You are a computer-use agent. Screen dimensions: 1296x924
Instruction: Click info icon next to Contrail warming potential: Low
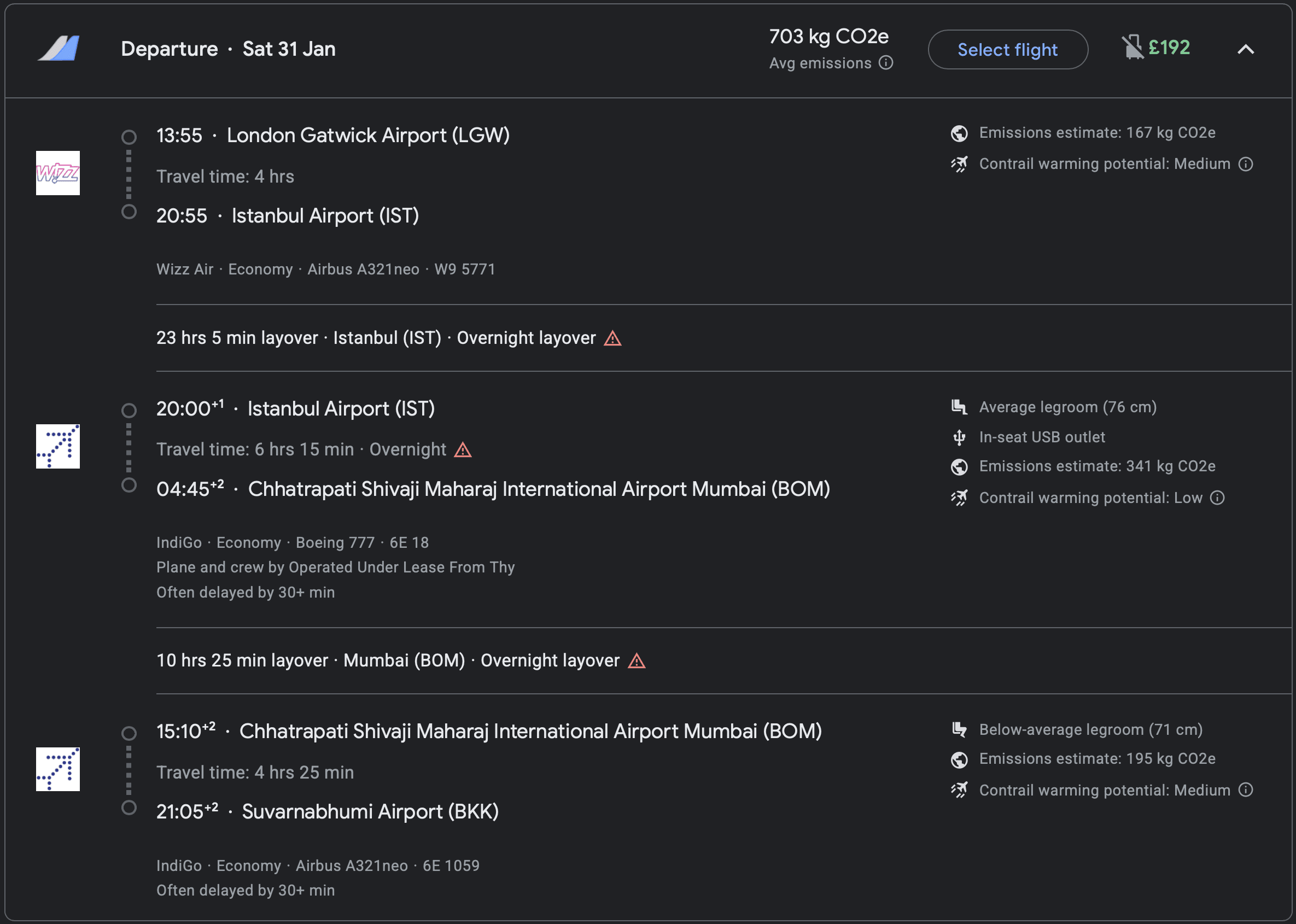1217,498
